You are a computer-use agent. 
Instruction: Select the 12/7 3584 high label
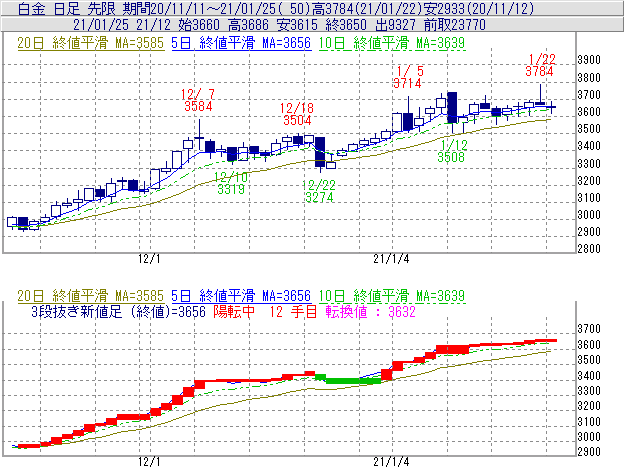pos(198,100)
